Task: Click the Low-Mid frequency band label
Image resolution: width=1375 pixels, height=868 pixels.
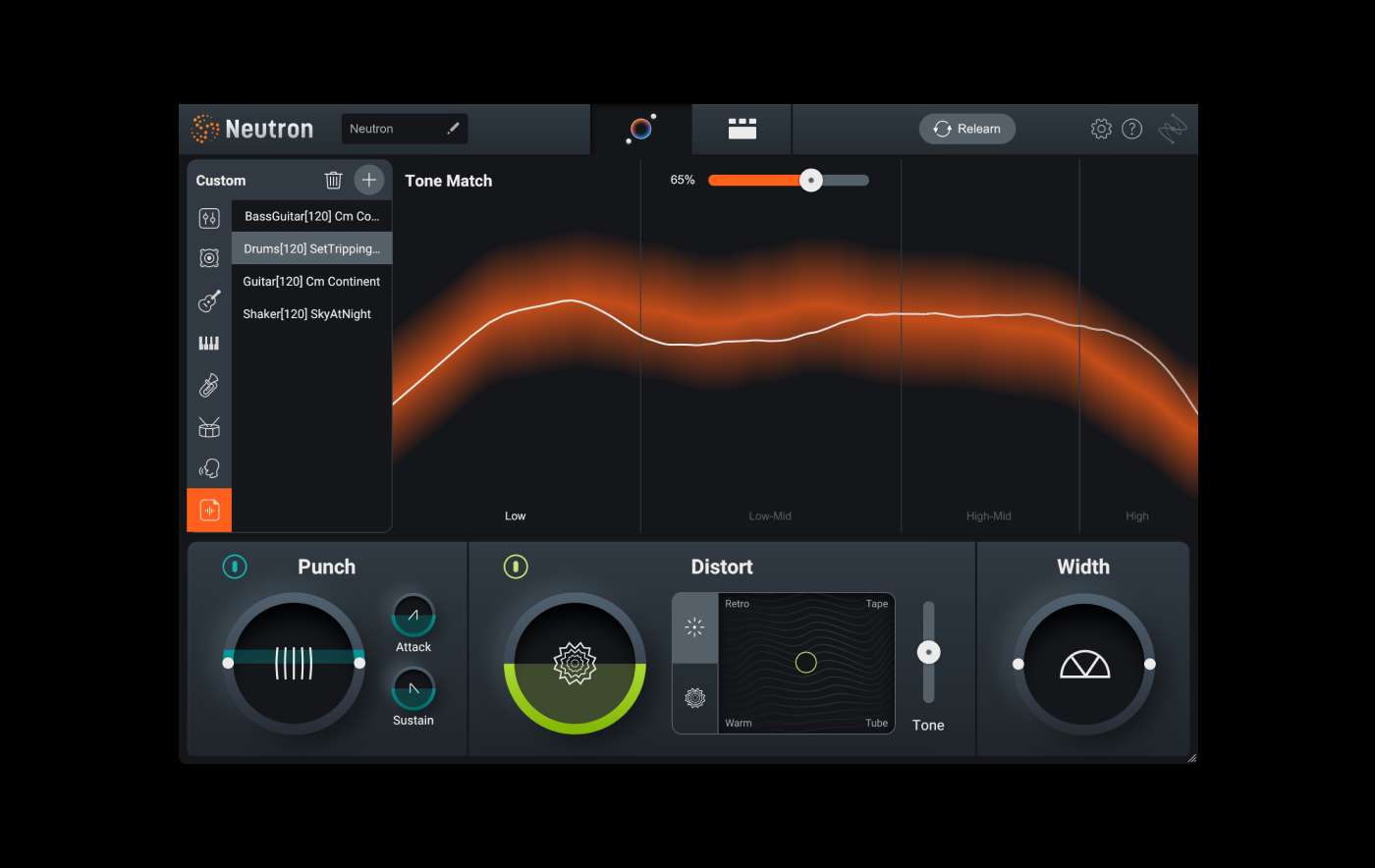Action: pyautogui.click(x=770, y=515)
